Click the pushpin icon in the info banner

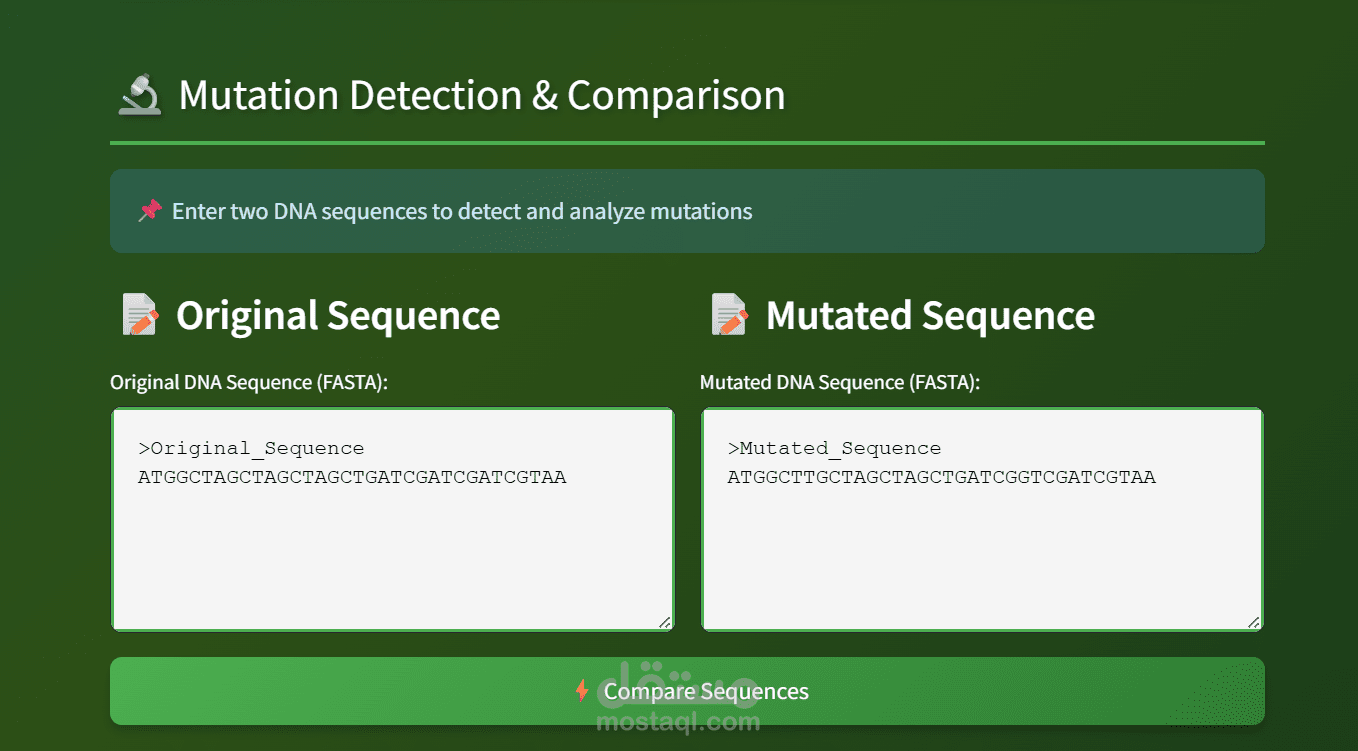coord(150,211)
